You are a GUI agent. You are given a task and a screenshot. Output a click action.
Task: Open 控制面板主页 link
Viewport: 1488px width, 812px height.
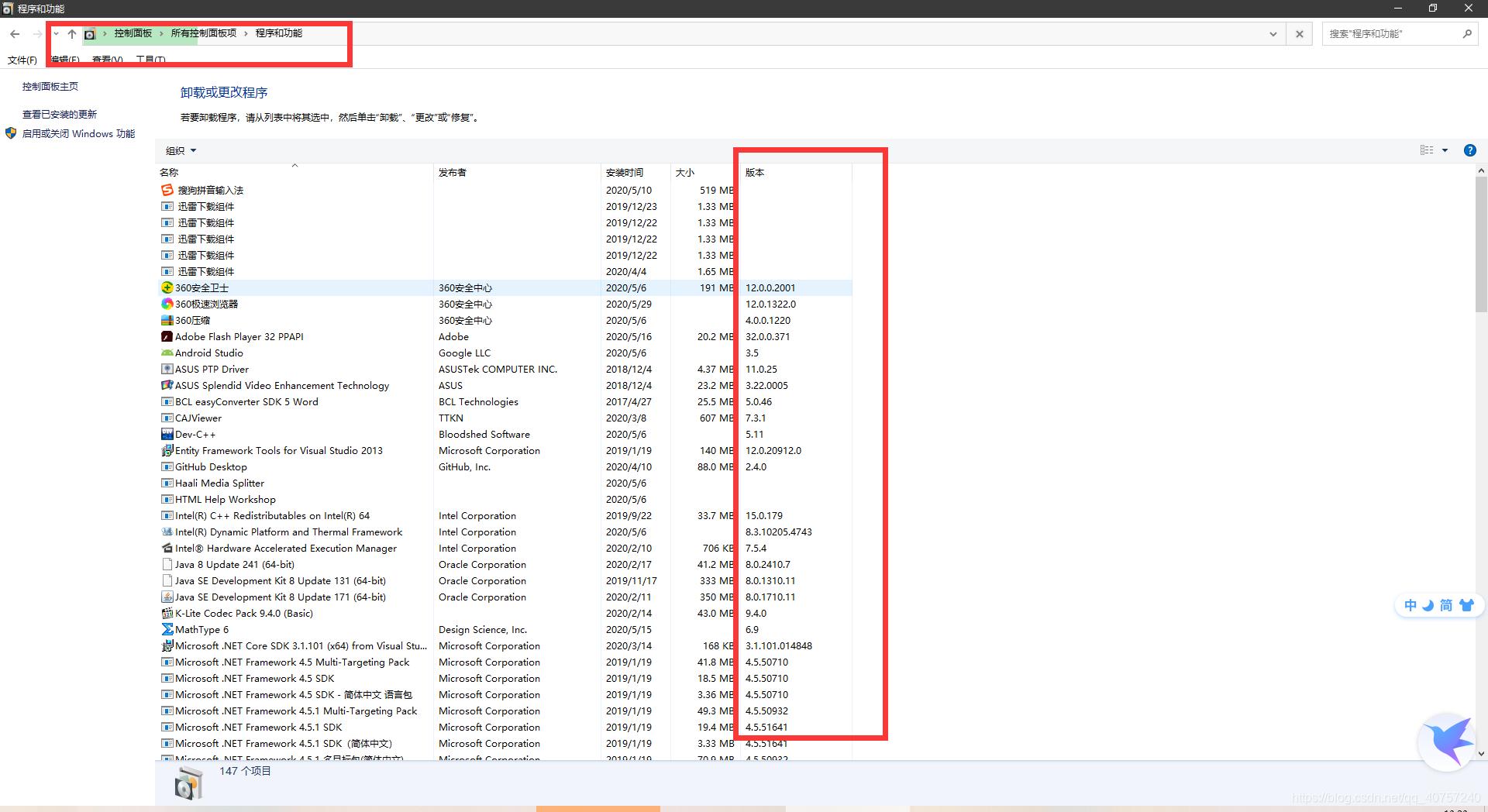50,87
